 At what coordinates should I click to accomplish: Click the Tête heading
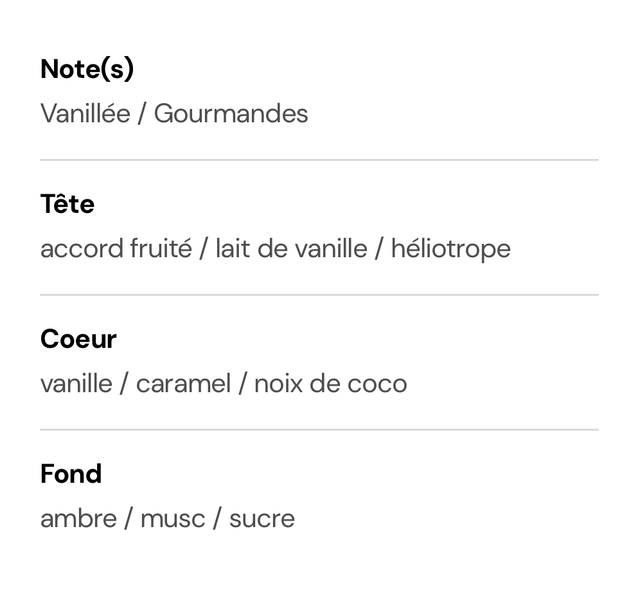coord(67,203)
